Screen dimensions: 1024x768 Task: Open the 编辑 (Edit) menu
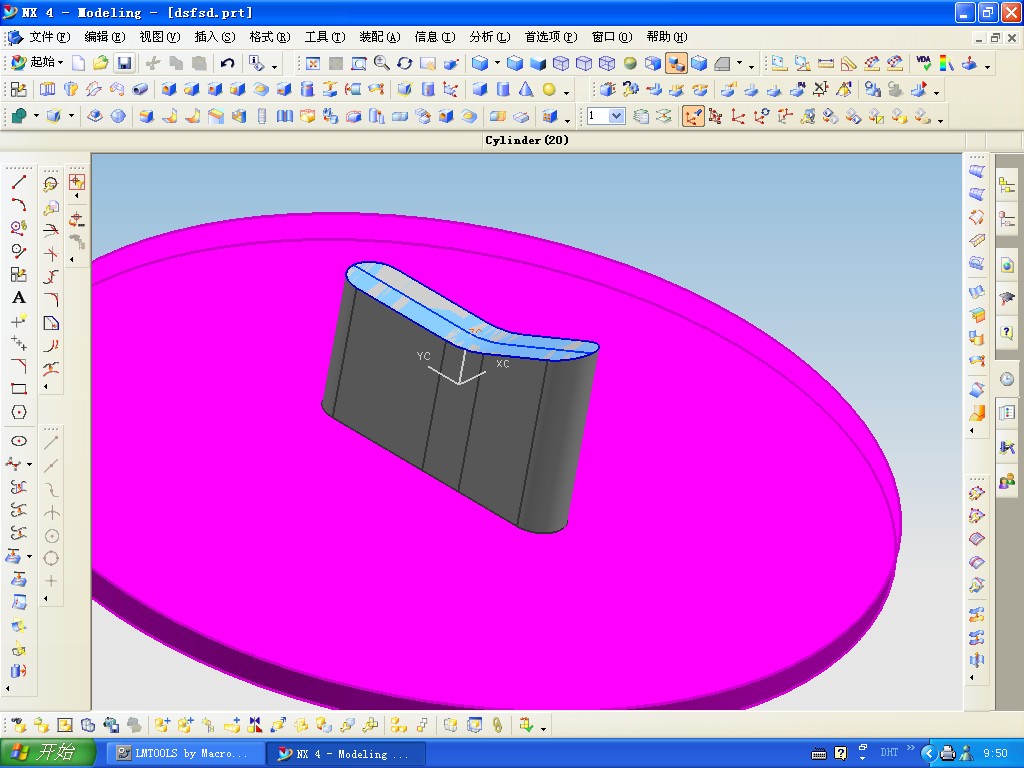click(x=104, y=37)
